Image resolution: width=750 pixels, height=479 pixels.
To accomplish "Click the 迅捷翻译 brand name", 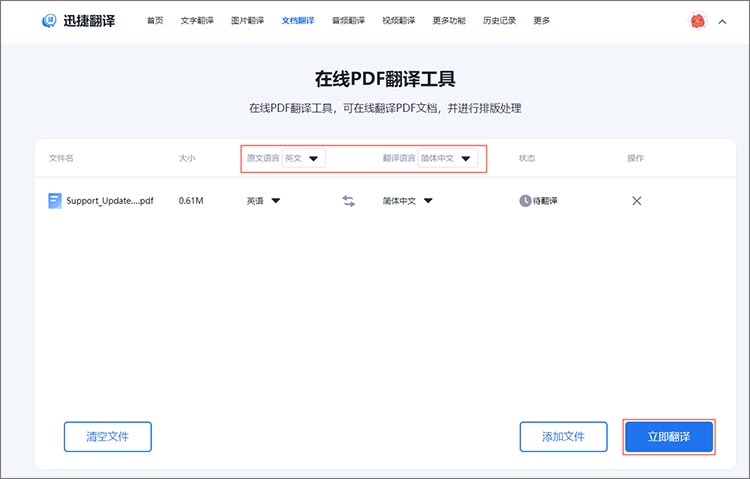I will tap(89, 21).
